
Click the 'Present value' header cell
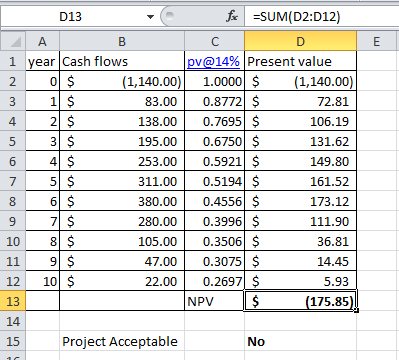300,61
